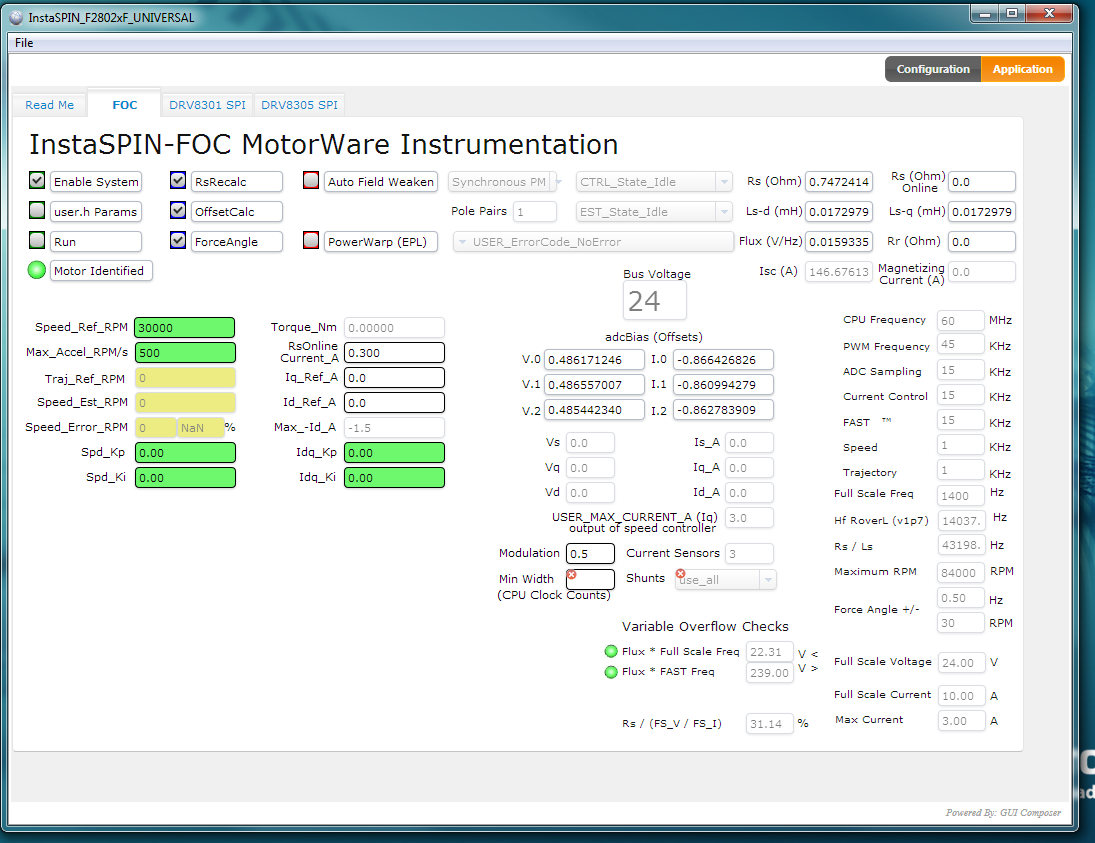
Task: Click the V.1 adcBias offset field
Action: 594,385
